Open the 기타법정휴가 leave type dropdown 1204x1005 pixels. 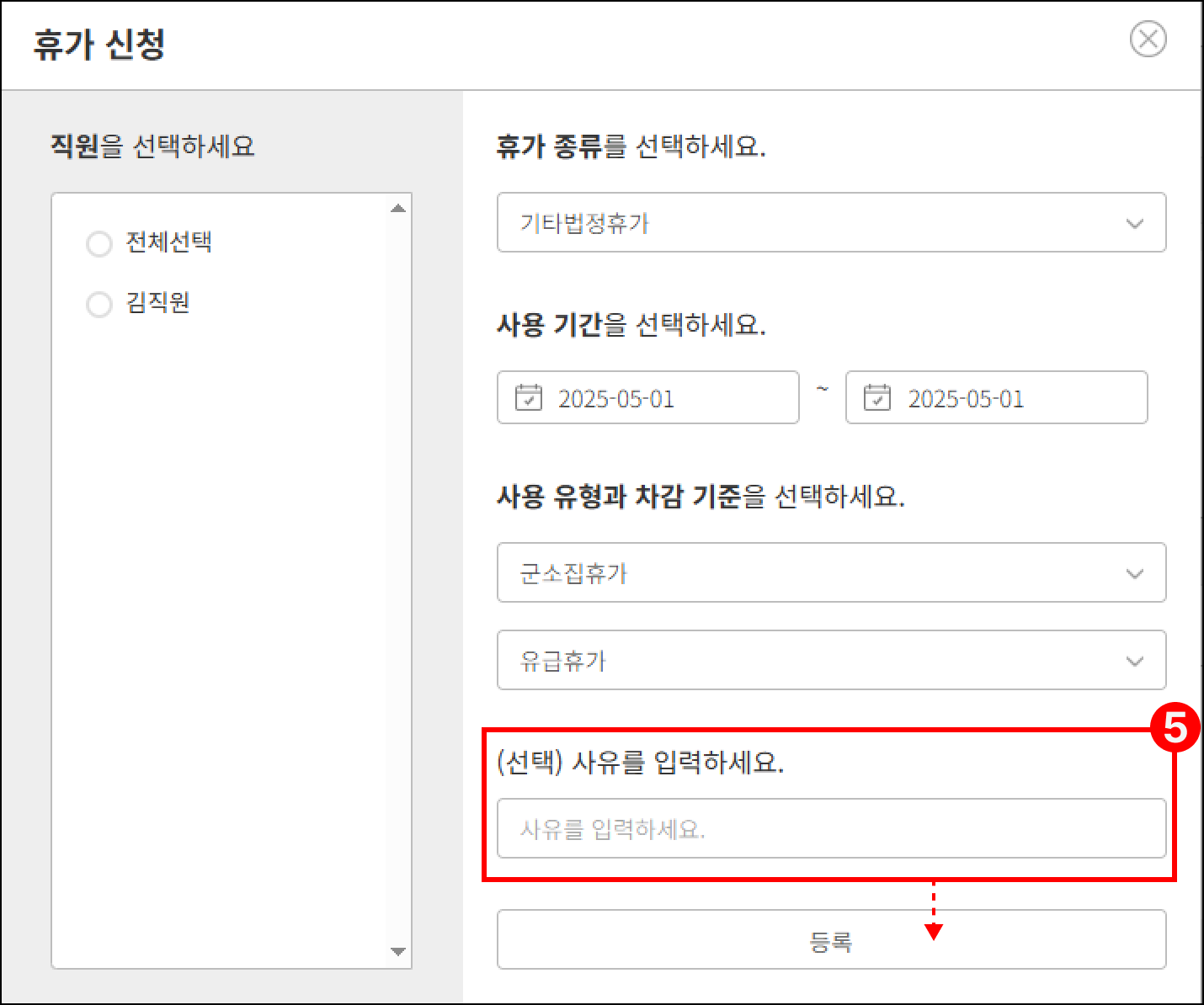point(831,222)
